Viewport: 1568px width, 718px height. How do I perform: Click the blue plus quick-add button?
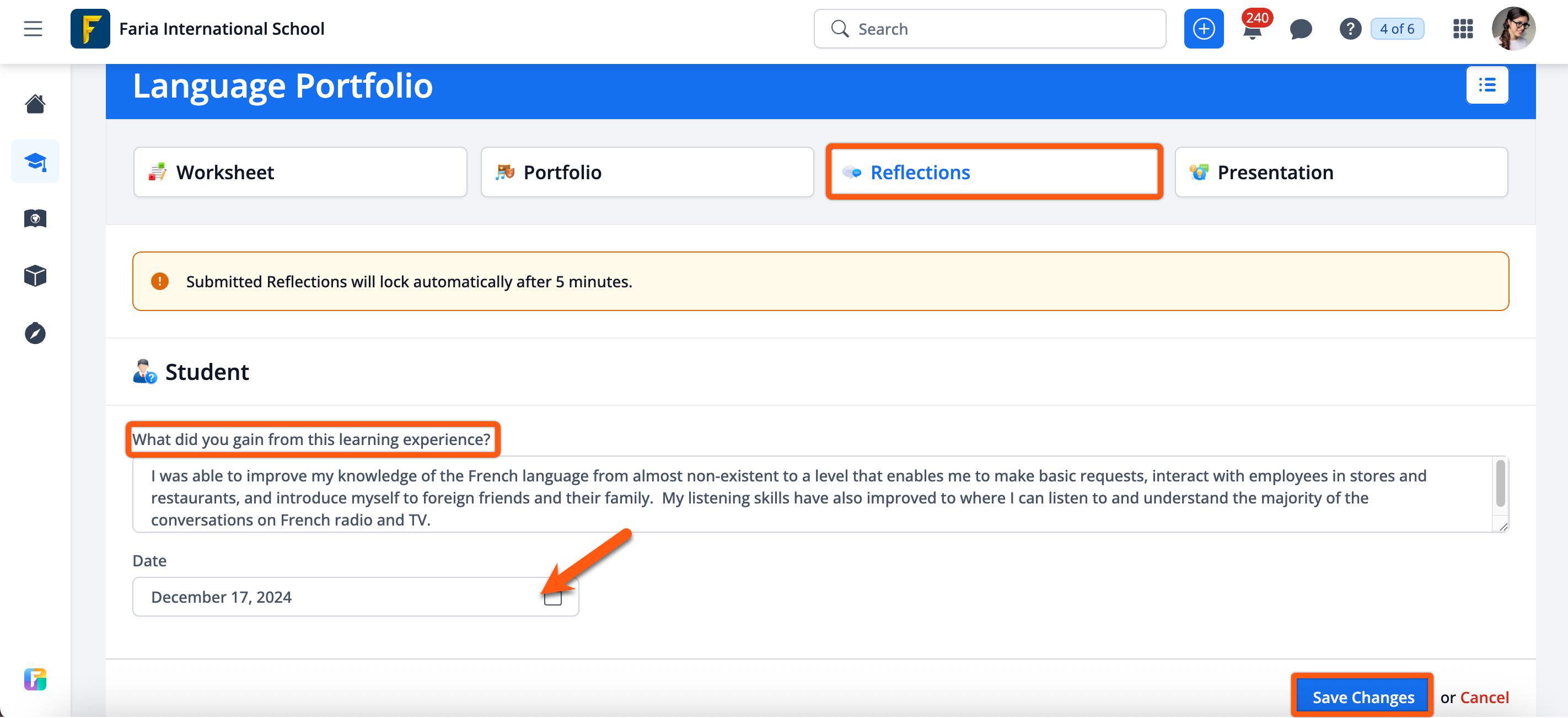click(x=1204, y=29)
